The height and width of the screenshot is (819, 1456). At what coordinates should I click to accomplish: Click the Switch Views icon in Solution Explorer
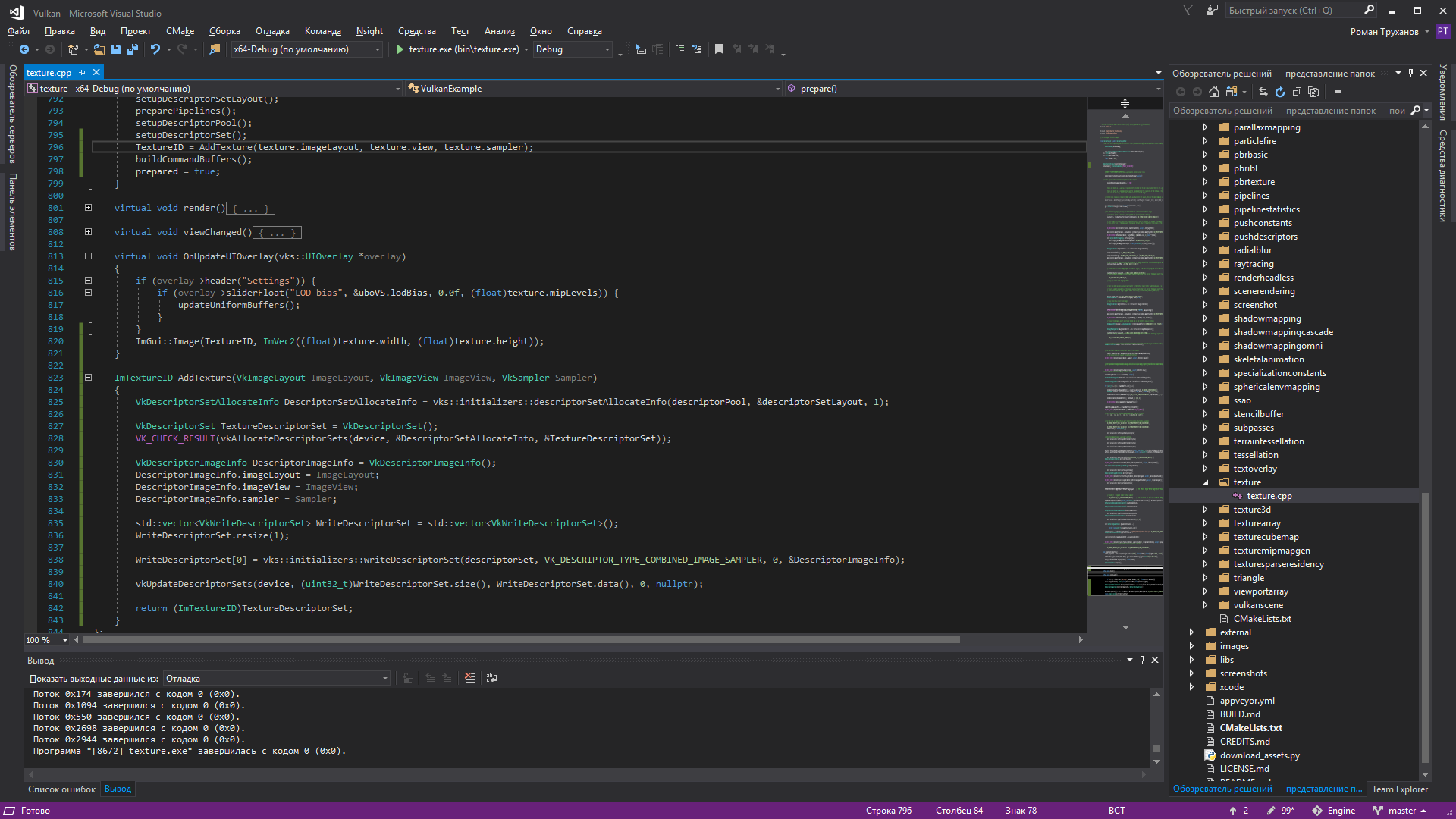1231,92
